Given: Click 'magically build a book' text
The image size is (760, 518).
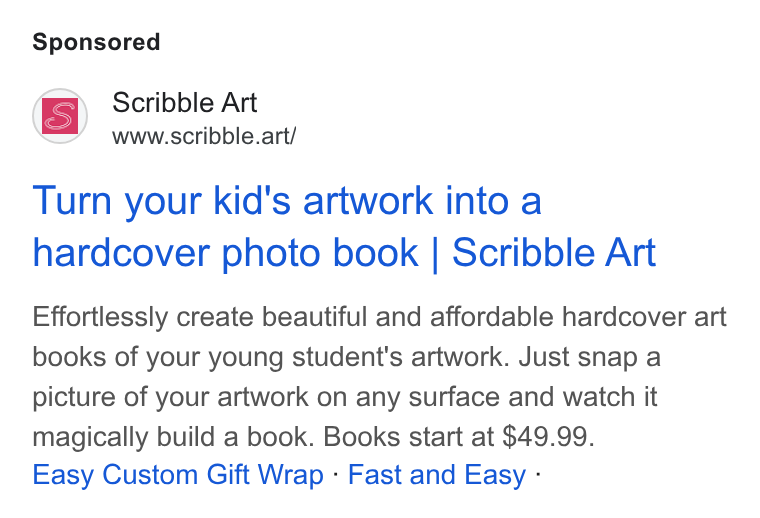Looking at the screenshot, I should point(173,437).
